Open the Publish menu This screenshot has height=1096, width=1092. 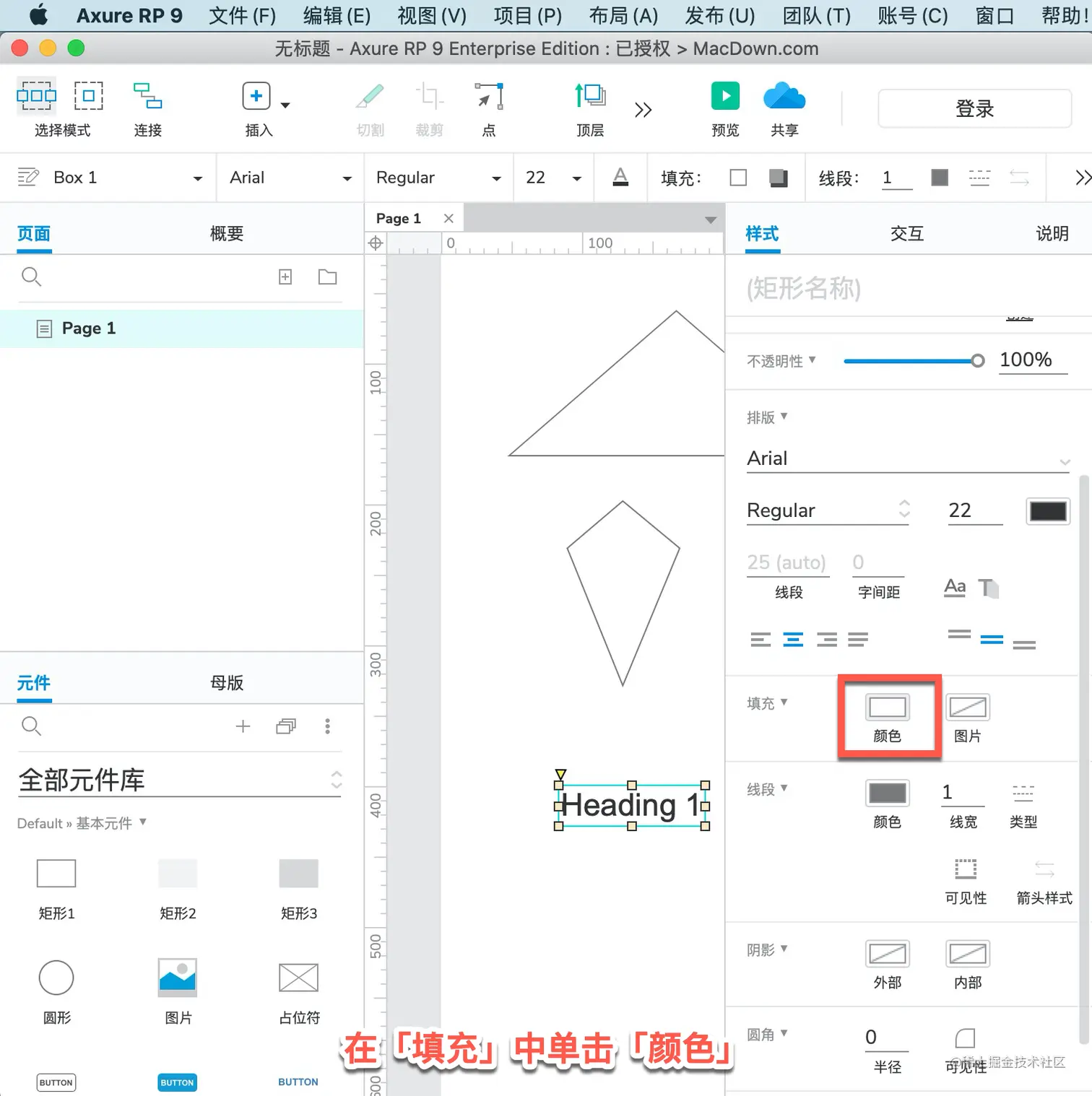coord(720,15)
